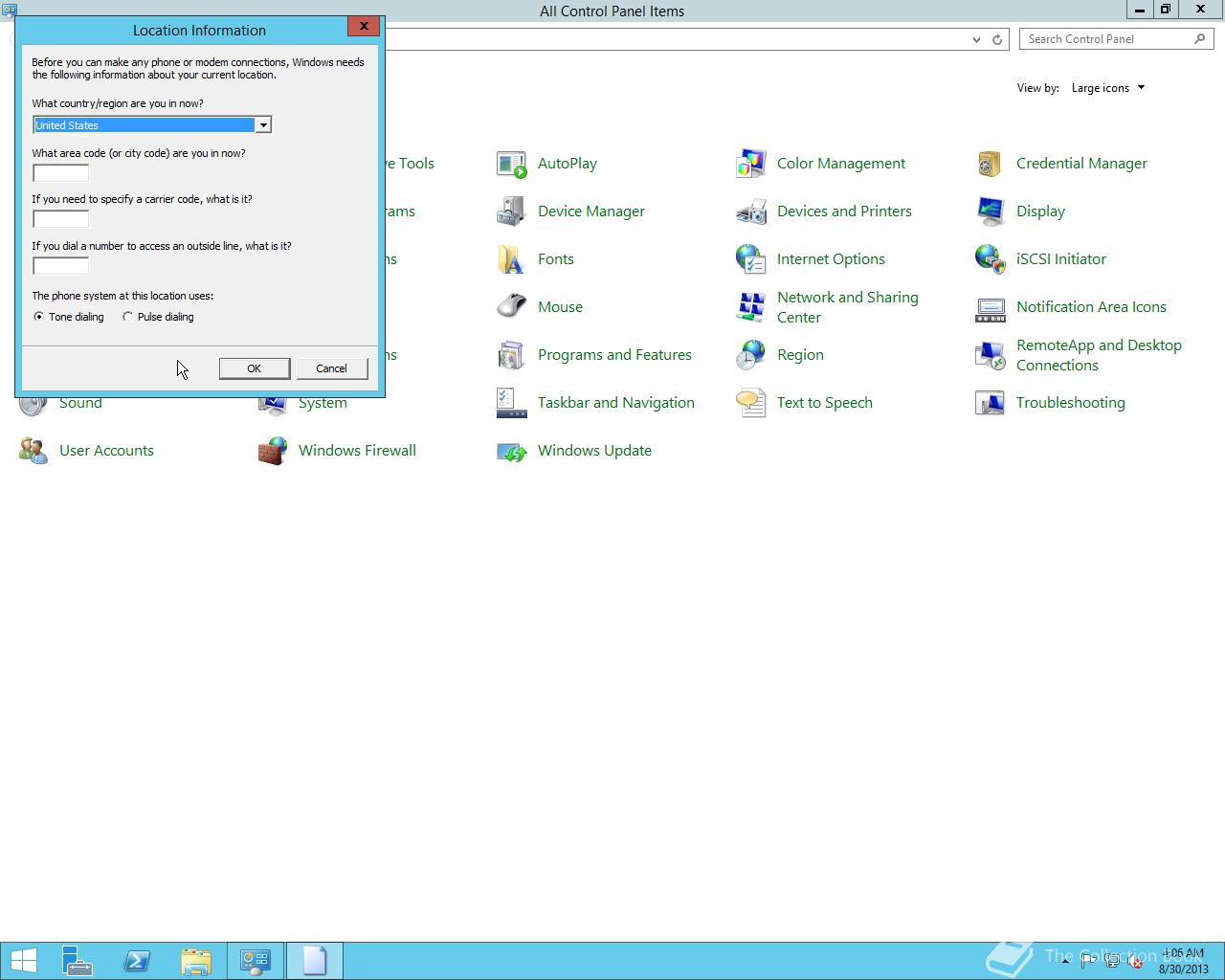Open the Windows Update link
Viewport: 1225px width, 980px height.
pyautogui.click(x=594, y=451)
